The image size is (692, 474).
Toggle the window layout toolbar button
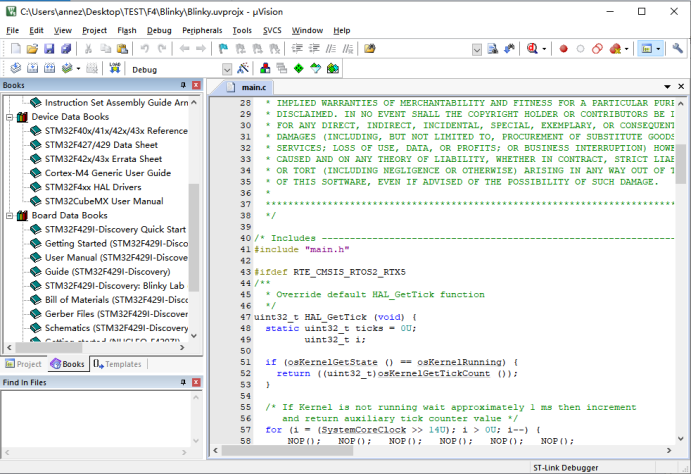click(x=648, y=48)
